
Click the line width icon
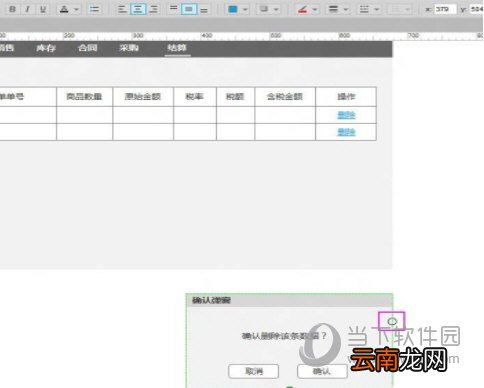333,9
